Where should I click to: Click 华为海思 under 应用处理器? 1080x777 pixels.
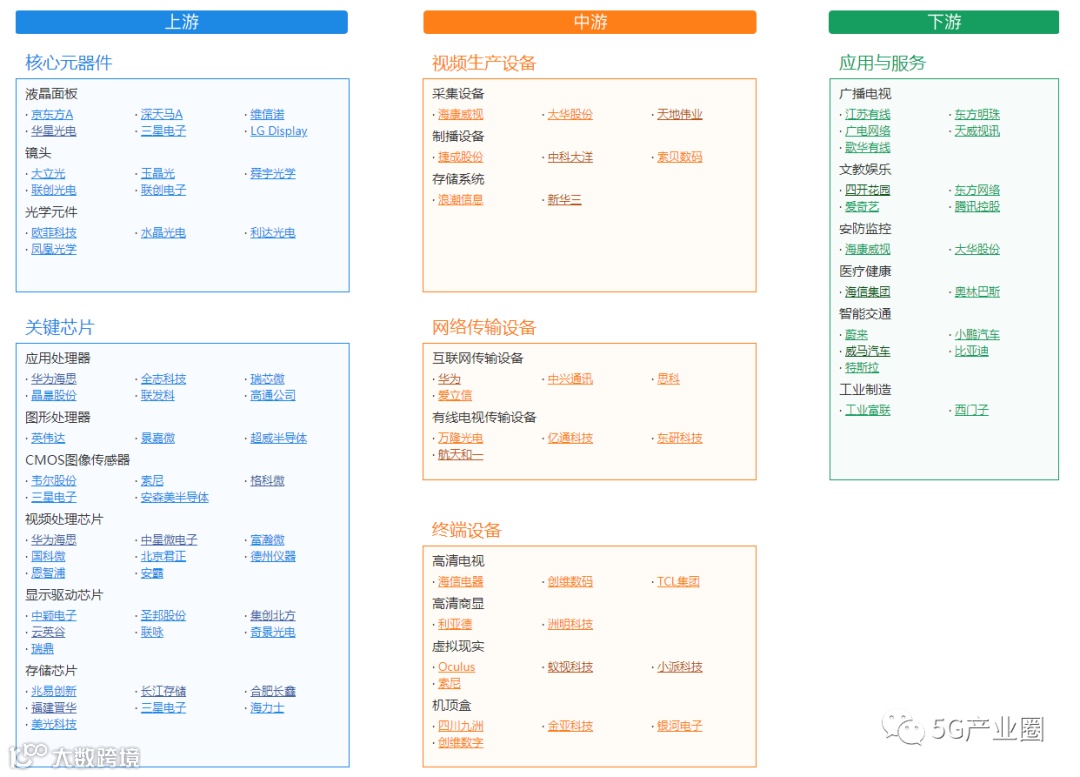pos(54,379)
